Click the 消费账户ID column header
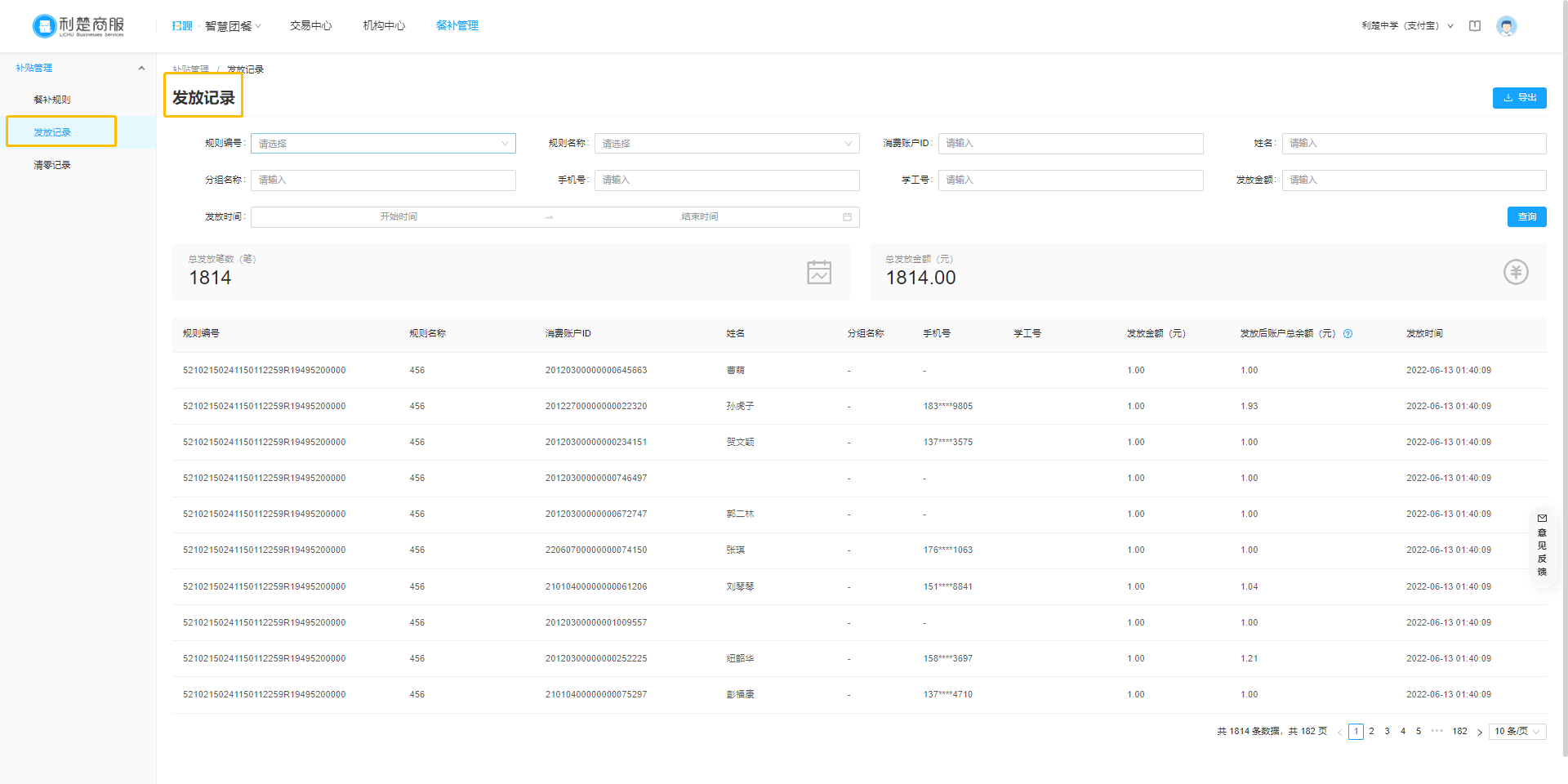The height and width of the screenshot is (784, 1568). 568,333
